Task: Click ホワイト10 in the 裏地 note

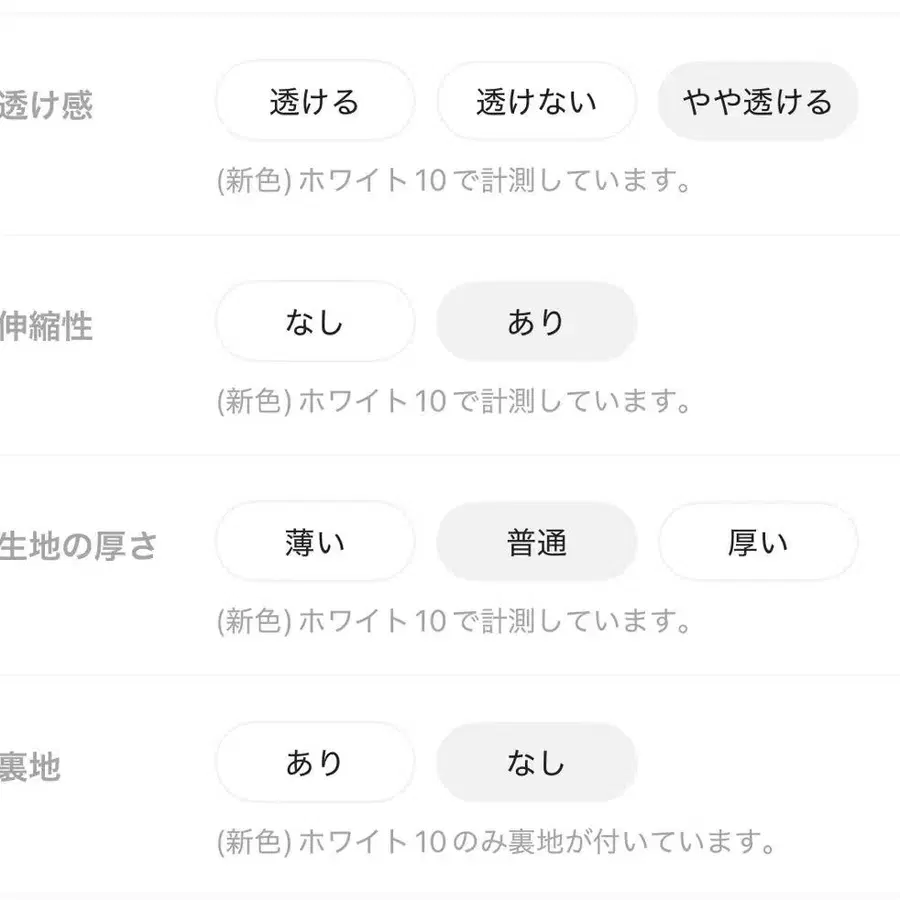Action: pos(372,843)
